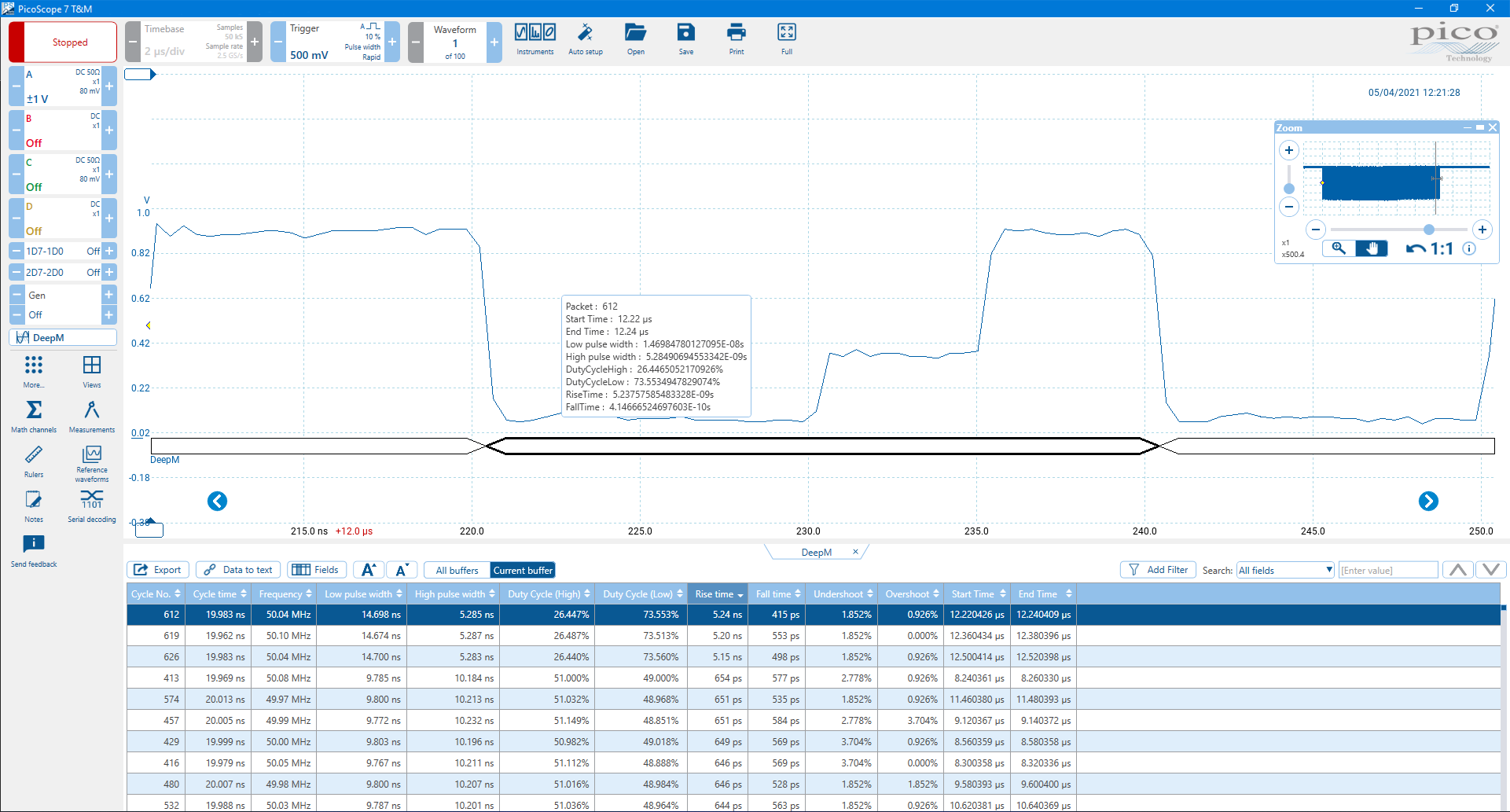Image resolution: width=1510 pixels, height=812 pixels.
Task: Click the Auto setup icon
Action: coord(585,39)
